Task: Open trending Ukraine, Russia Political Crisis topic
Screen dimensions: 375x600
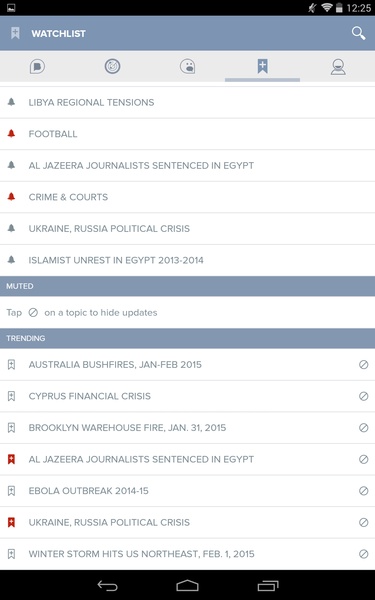Action: (x=188, y=522)
